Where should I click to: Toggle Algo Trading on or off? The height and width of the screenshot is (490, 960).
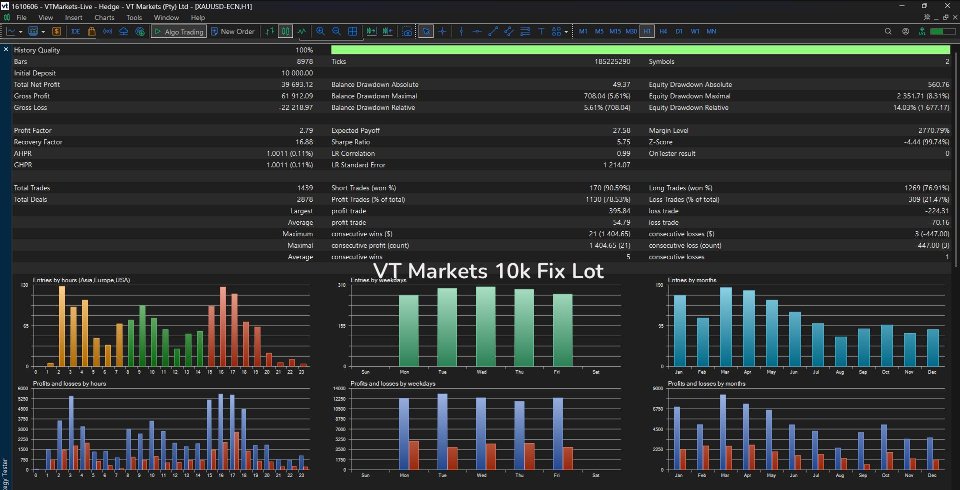(178, 31)
